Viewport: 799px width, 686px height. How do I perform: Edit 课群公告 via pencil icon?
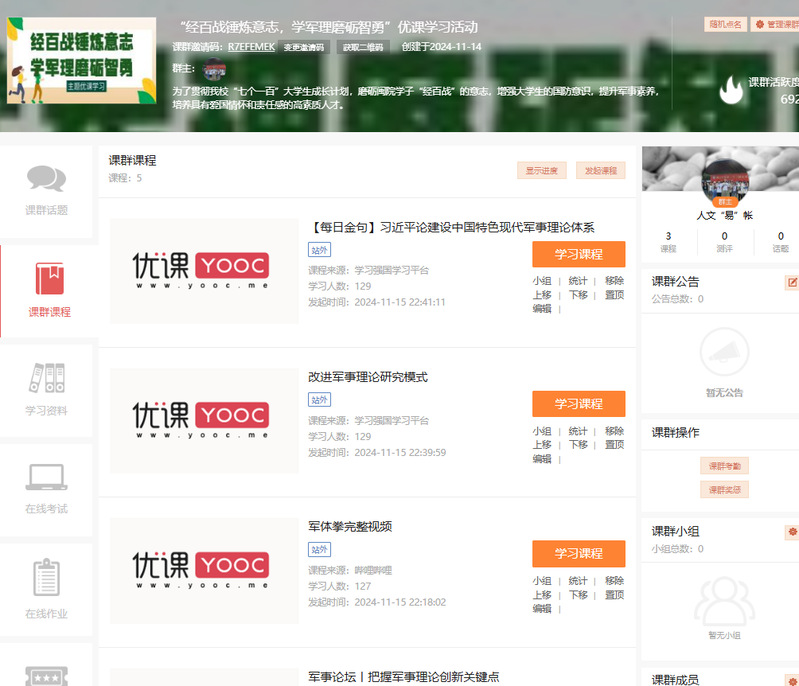click(x=792, y=282)
